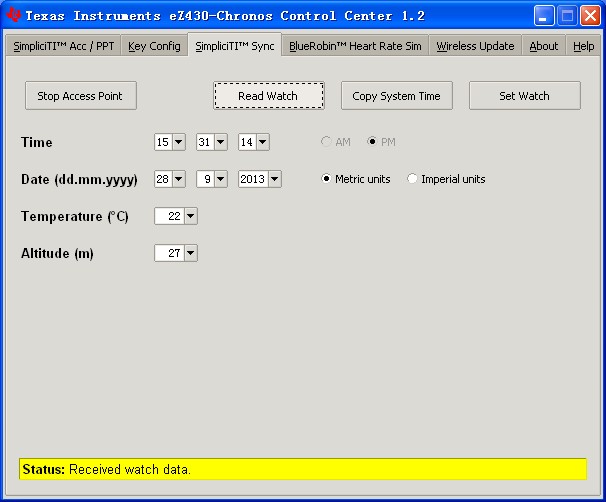Click the Texas Instruments logo icon in title bar
606x502 pixels.
[14, 15]
